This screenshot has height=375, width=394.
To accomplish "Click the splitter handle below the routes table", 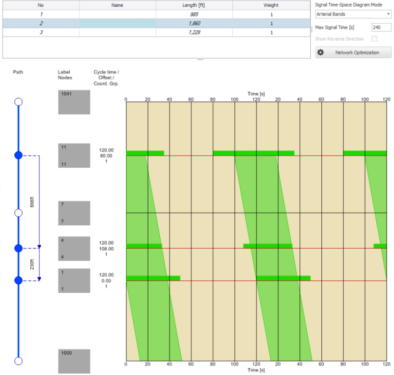I will (200, 60).
